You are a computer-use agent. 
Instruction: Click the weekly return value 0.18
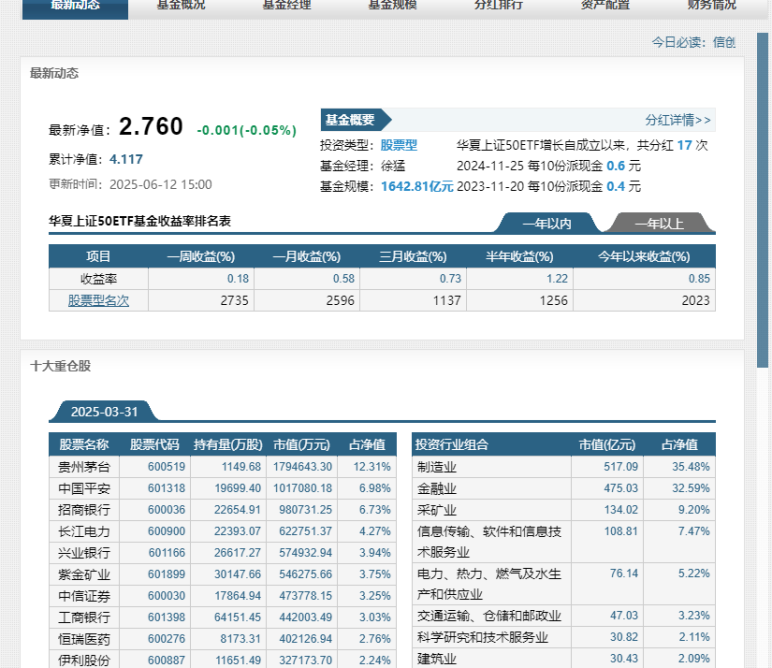(238, 279)
